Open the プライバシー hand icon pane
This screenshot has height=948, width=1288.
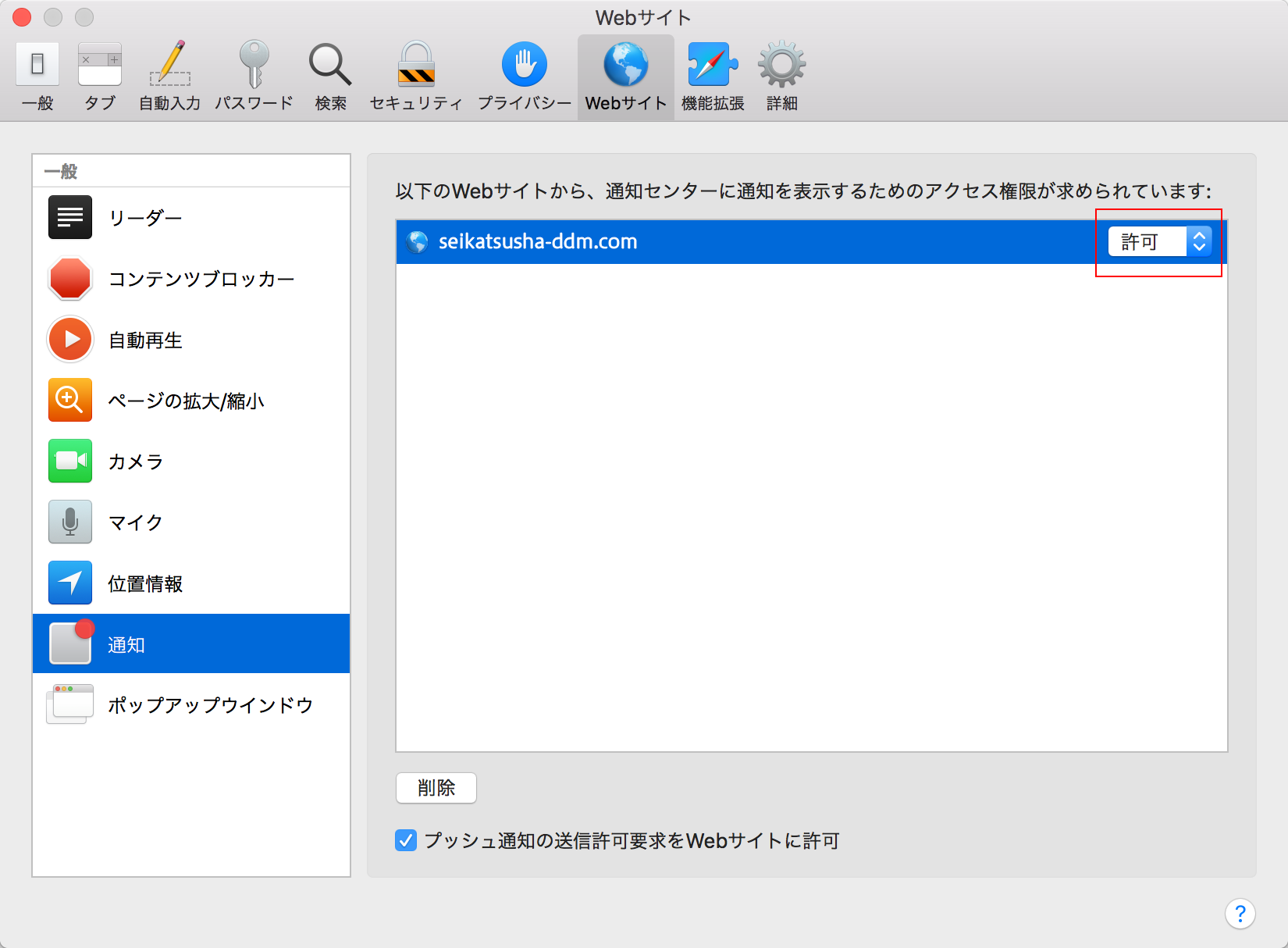coord(525,77)
